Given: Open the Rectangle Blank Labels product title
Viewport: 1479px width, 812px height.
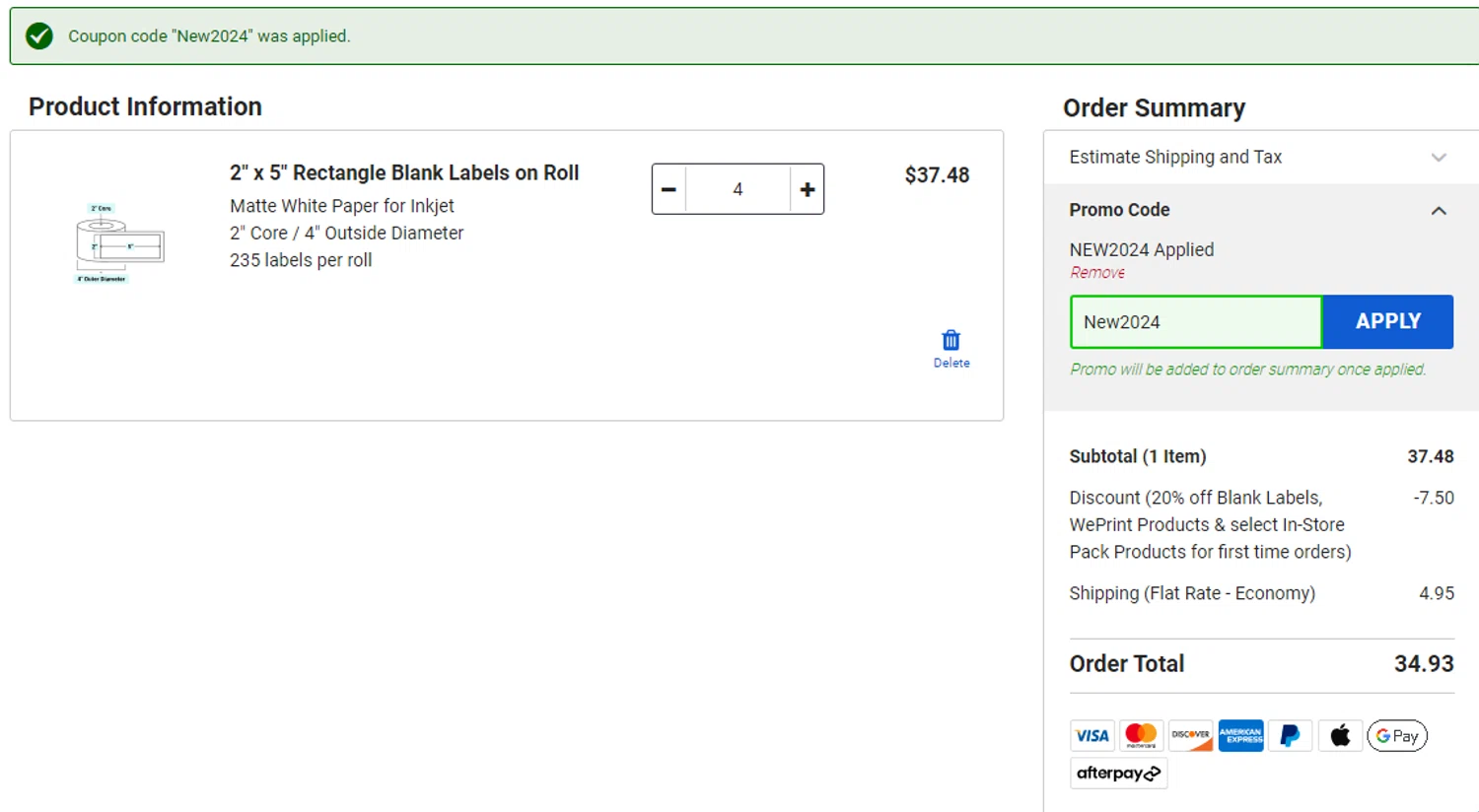Looking at the screenshot, I should click(404, 172).
